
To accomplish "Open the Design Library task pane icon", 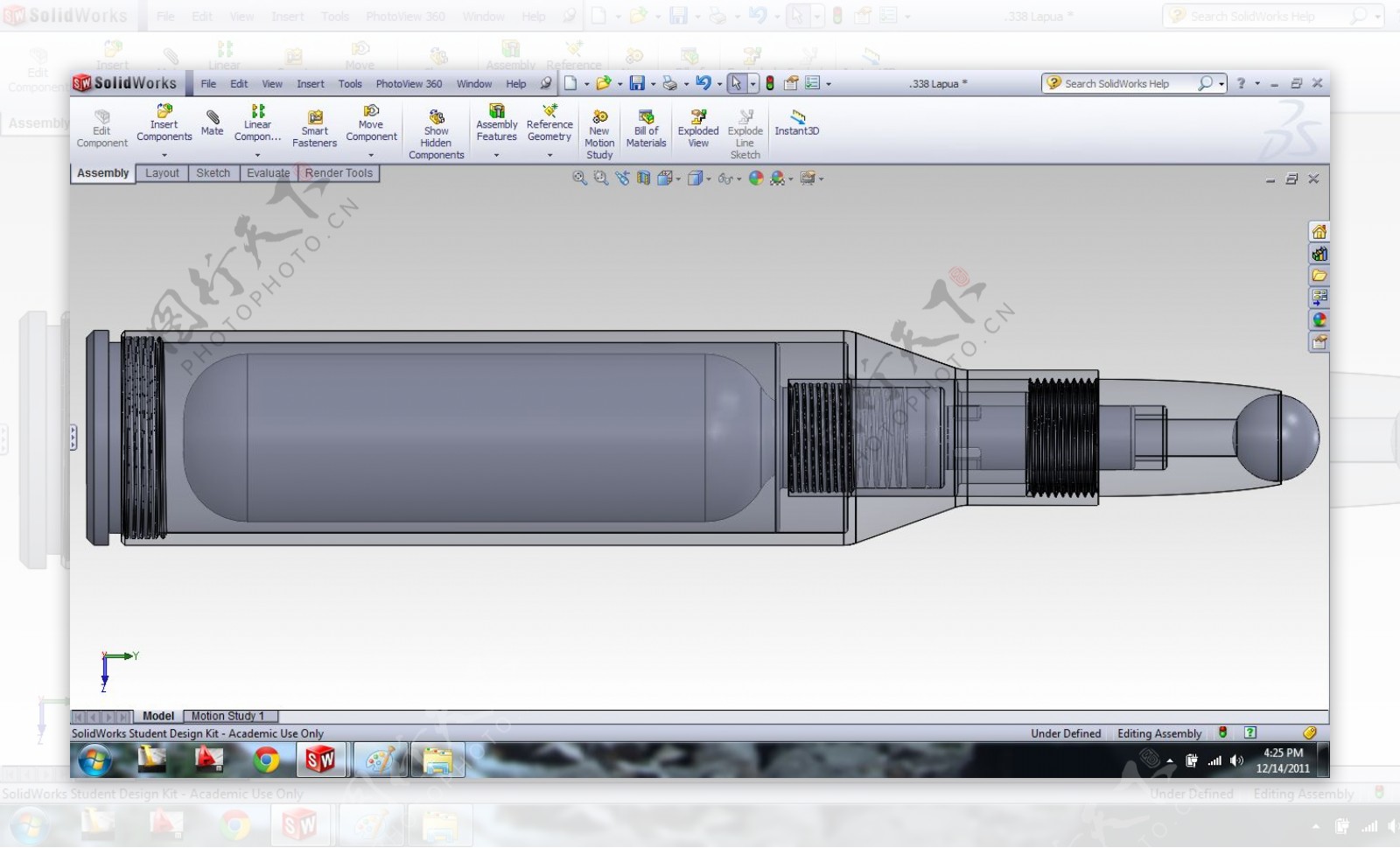I will [1319, 254].
